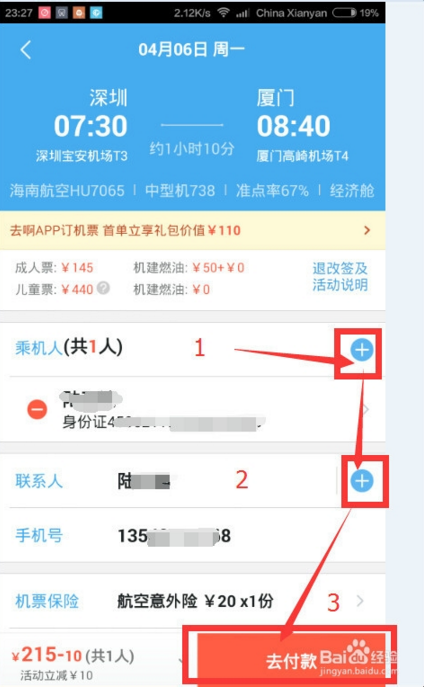The height and width of the screenshot is (690, 424).
Task: Expand the first-order gift pack promo chevron
Action: pyautogui.click(x=367, y=230)
